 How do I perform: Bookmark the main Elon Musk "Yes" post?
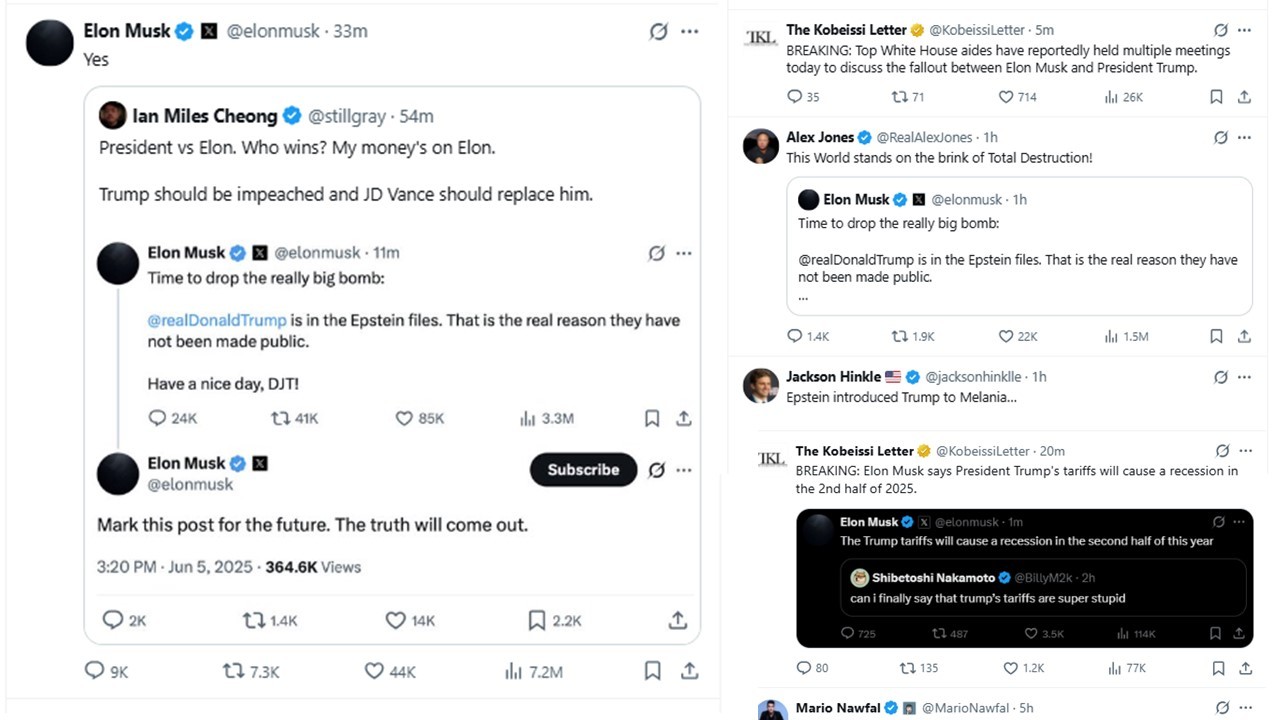pos(652,671)
